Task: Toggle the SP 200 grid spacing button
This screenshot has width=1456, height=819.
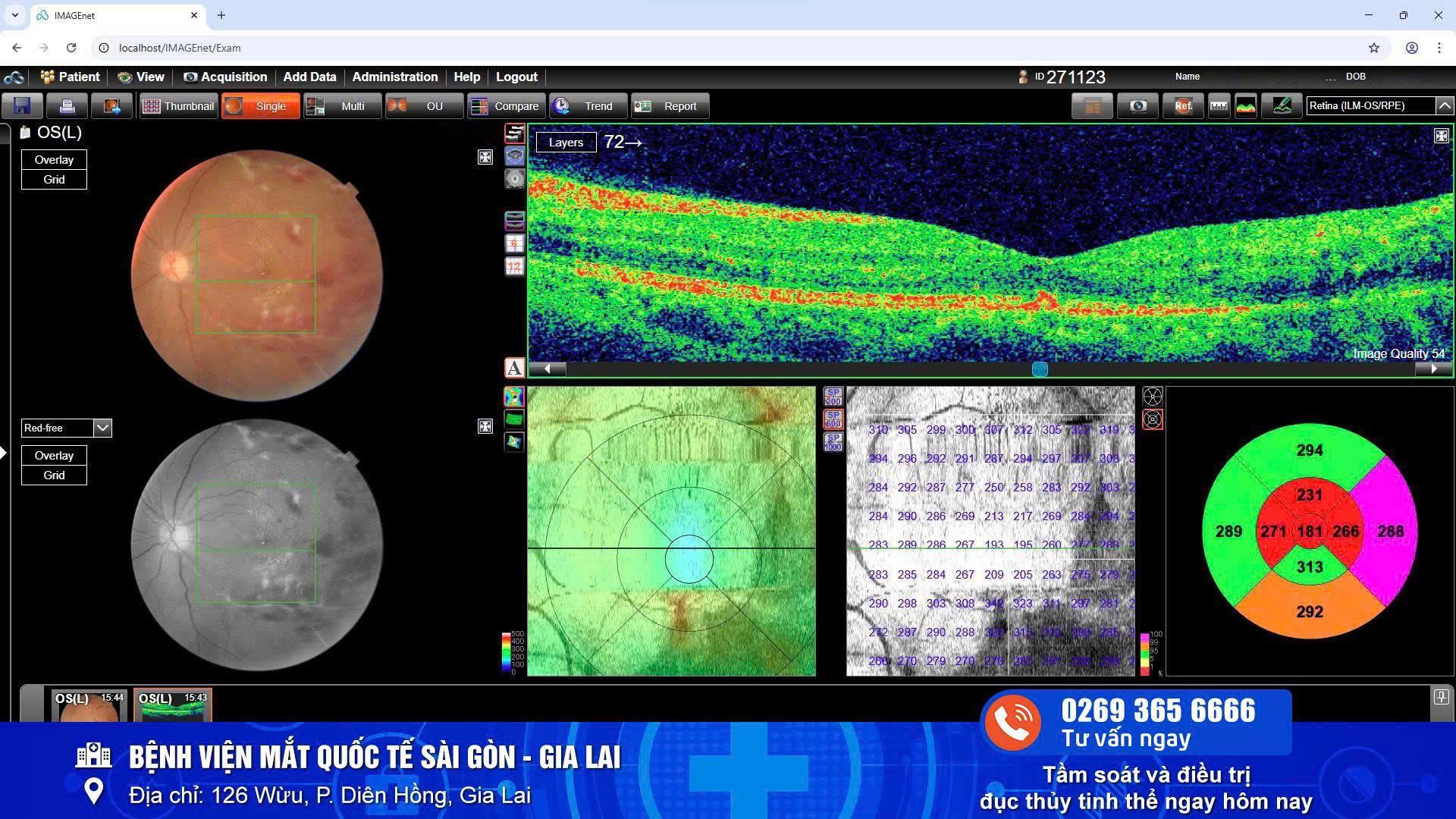Action: point(833,397)
